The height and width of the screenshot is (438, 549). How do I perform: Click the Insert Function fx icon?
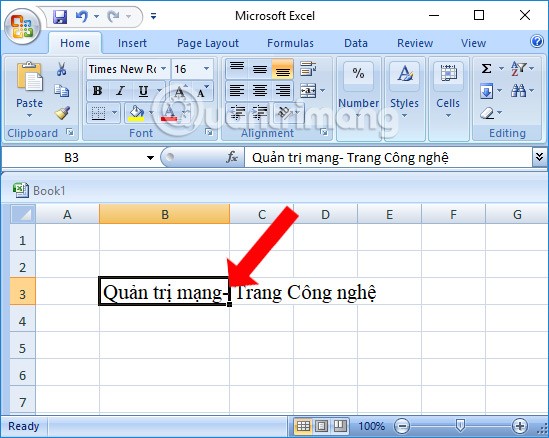coord(232,157)
